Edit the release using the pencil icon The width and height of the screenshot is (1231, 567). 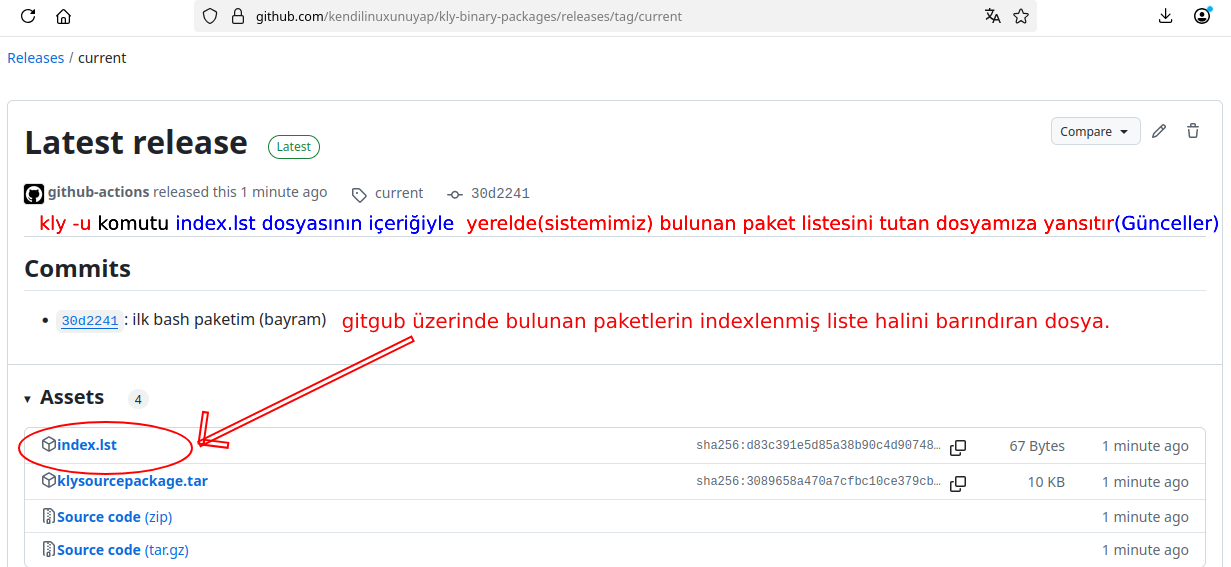pos(1159,131)
